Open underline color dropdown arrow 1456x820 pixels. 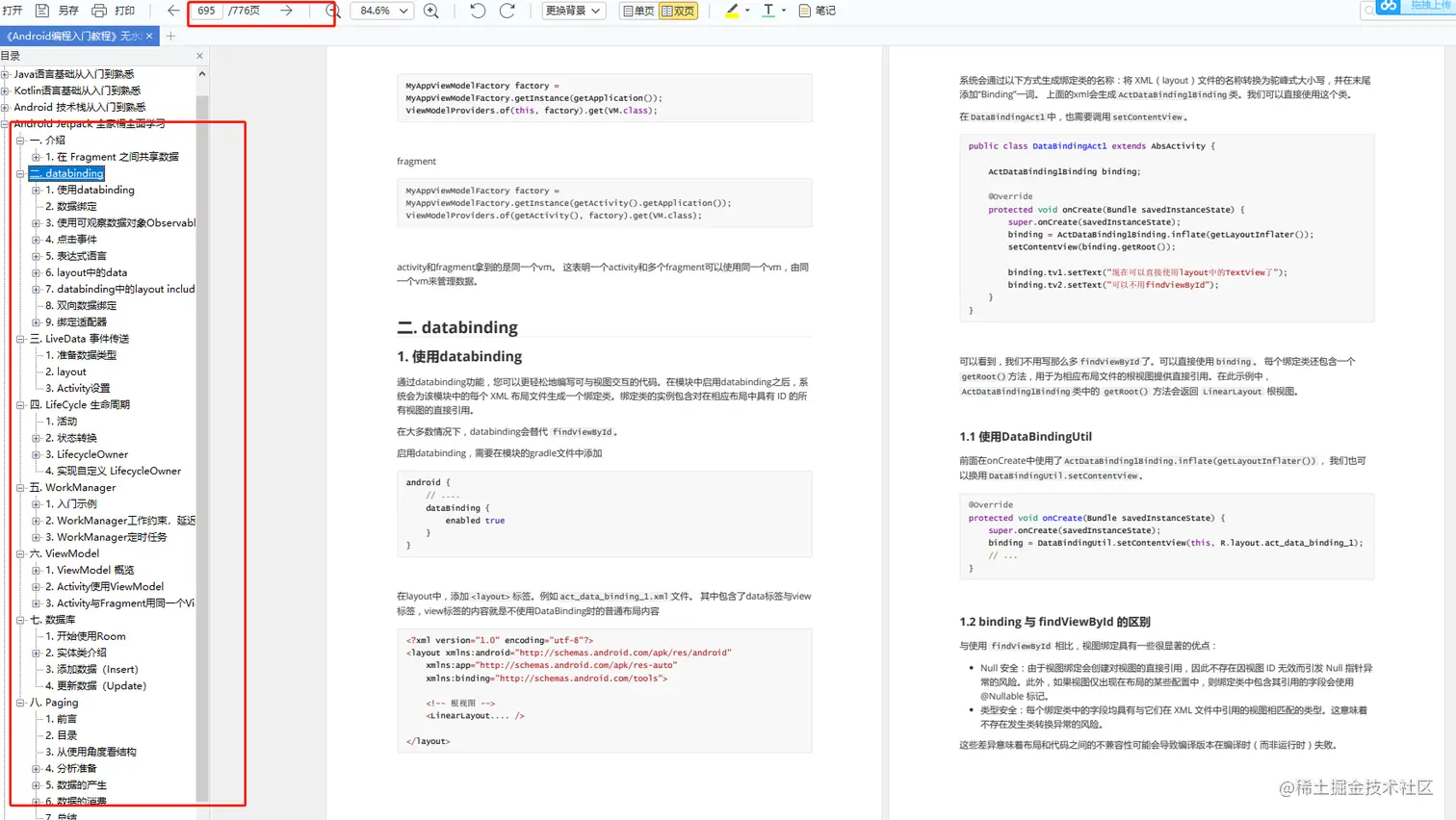(784, 11)
